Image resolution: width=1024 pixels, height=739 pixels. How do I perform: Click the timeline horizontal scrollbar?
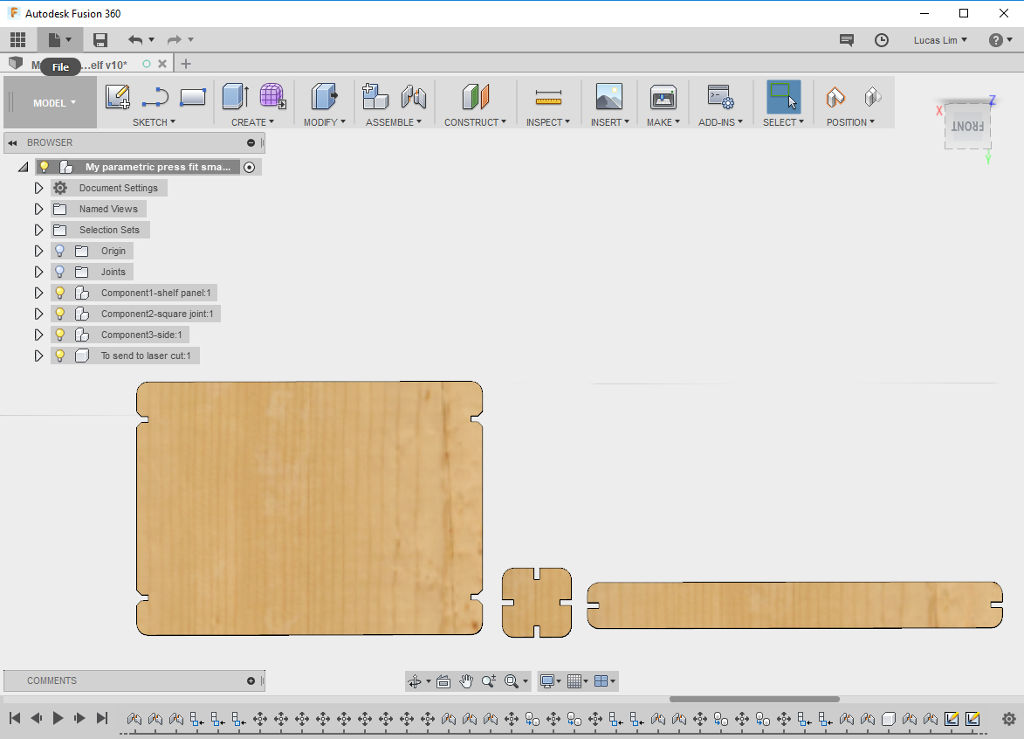(x=754, y=700)
